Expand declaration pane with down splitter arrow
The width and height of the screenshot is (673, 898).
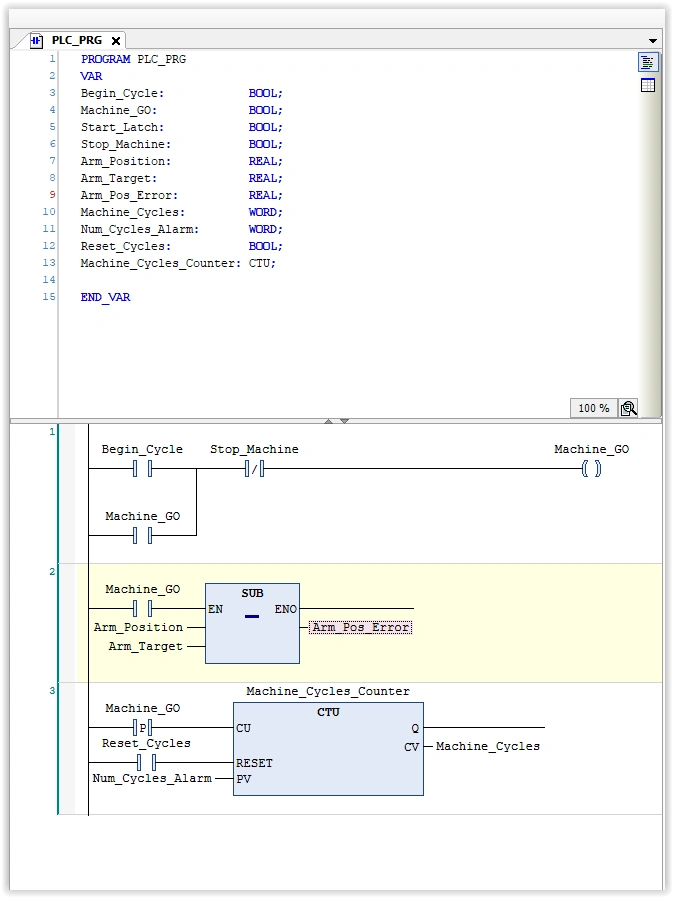tap(344, 421)
